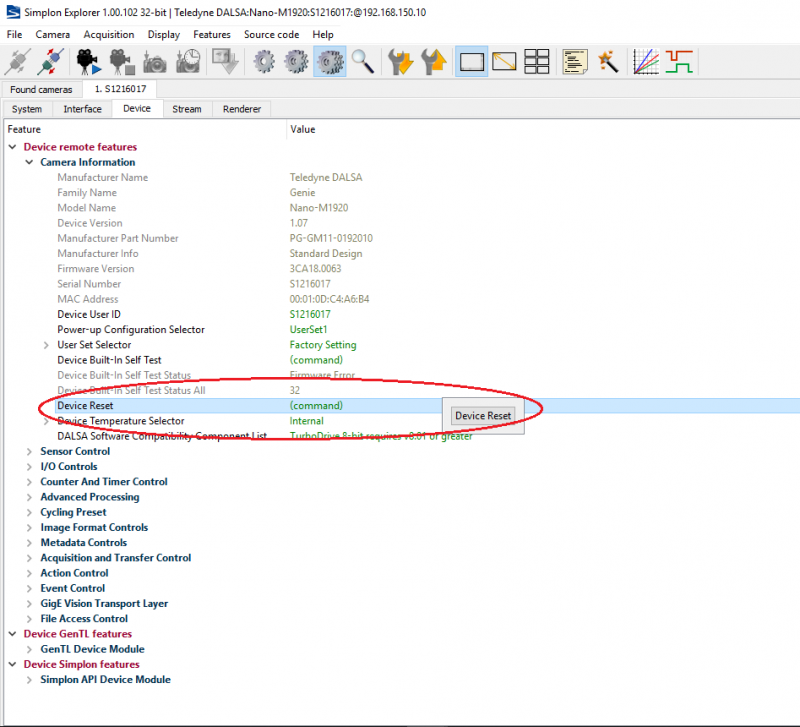Expand the GigE Vision Transport Layer section
This screenshot has height=727, width=800.
coord(29,604)
